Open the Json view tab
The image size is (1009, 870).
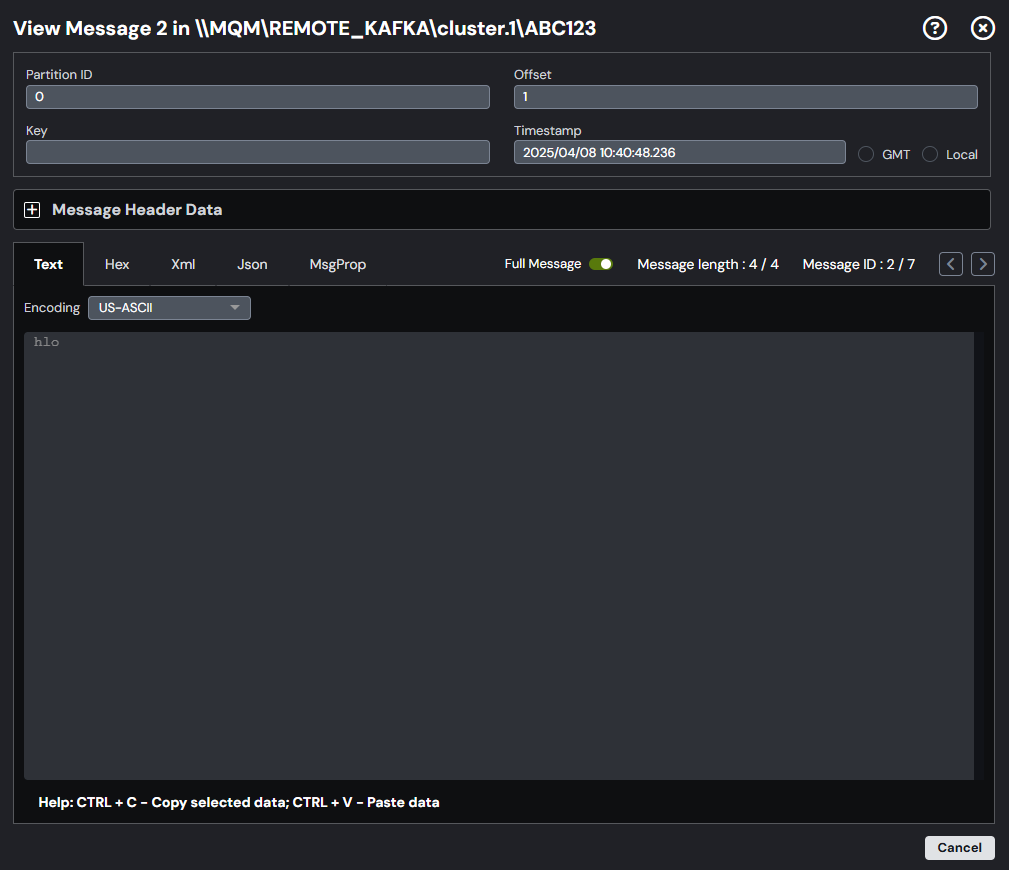coord(251,263)
